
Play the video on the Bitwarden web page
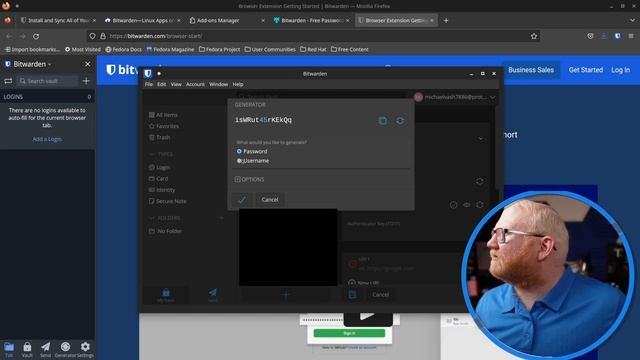click(368, 316)
